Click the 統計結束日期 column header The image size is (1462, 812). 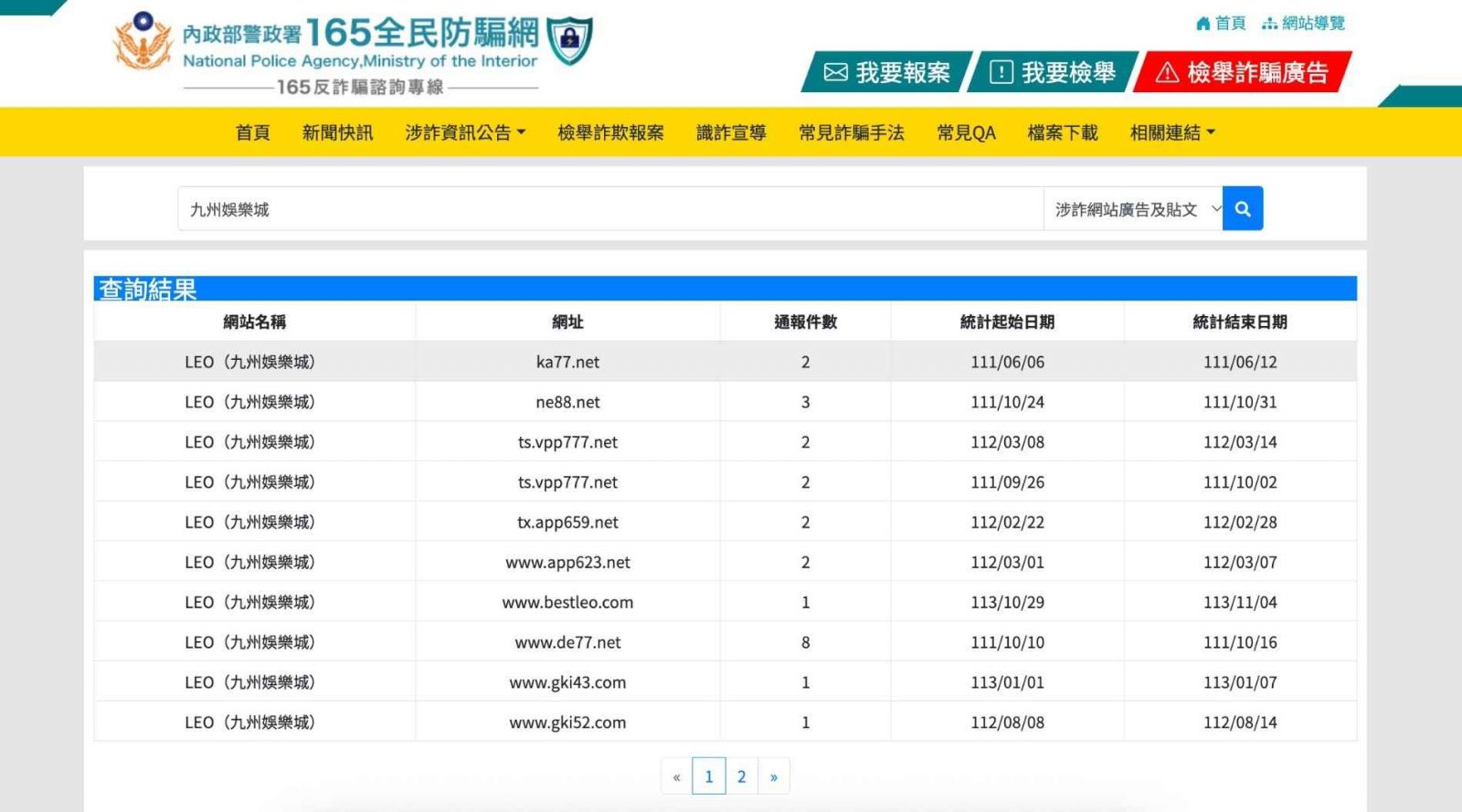tap(1240, 322)
